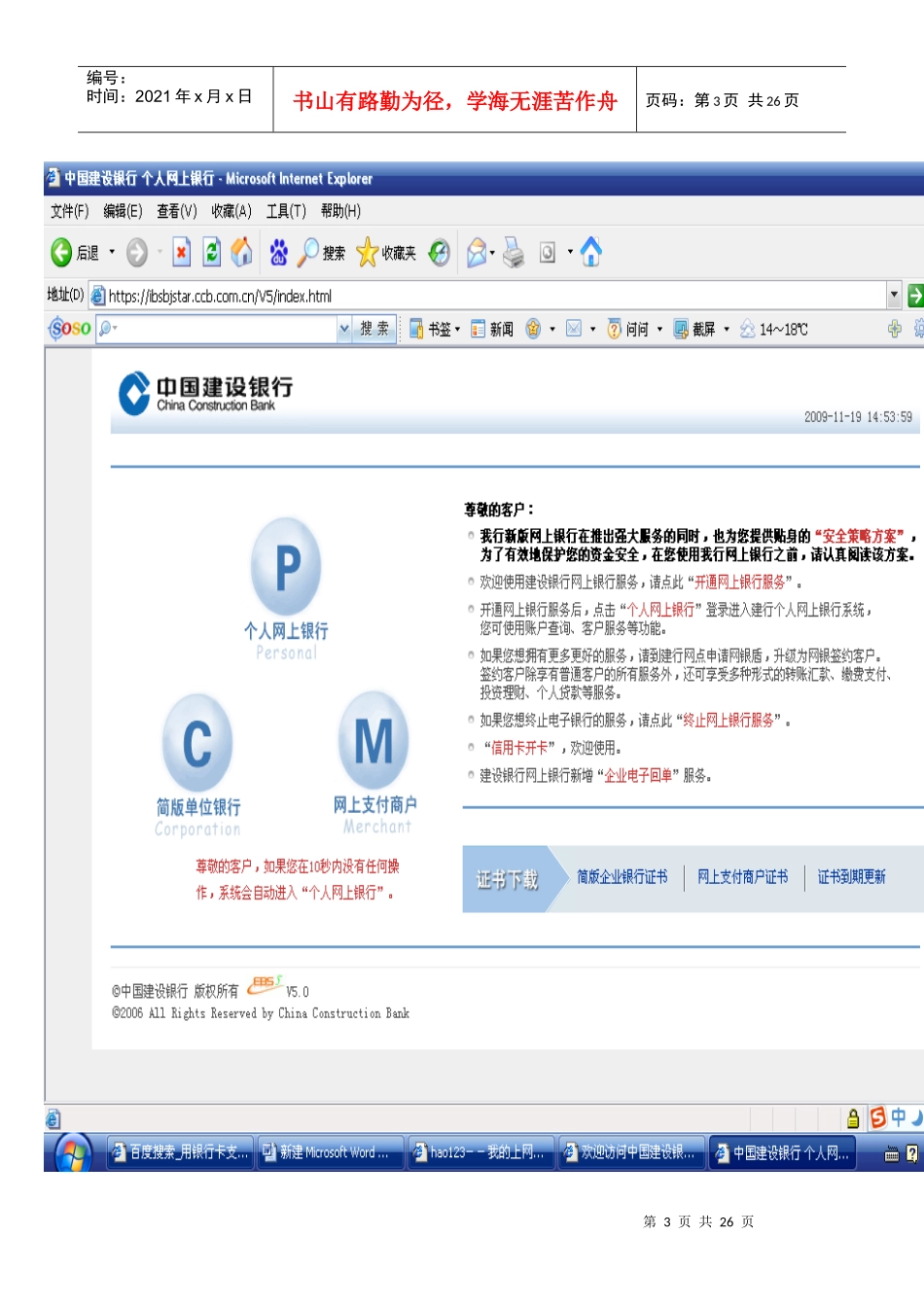924x1307 pixels.
Task: Switch to taskbar item hao123 我的上网
Action: click(x=480, y=1153)
